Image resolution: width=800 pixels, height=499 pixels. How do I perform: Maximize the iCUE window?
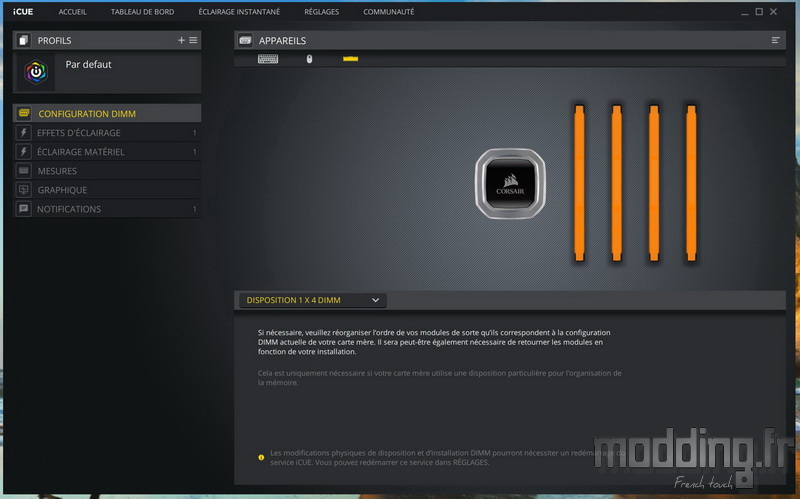coord(759,11)
